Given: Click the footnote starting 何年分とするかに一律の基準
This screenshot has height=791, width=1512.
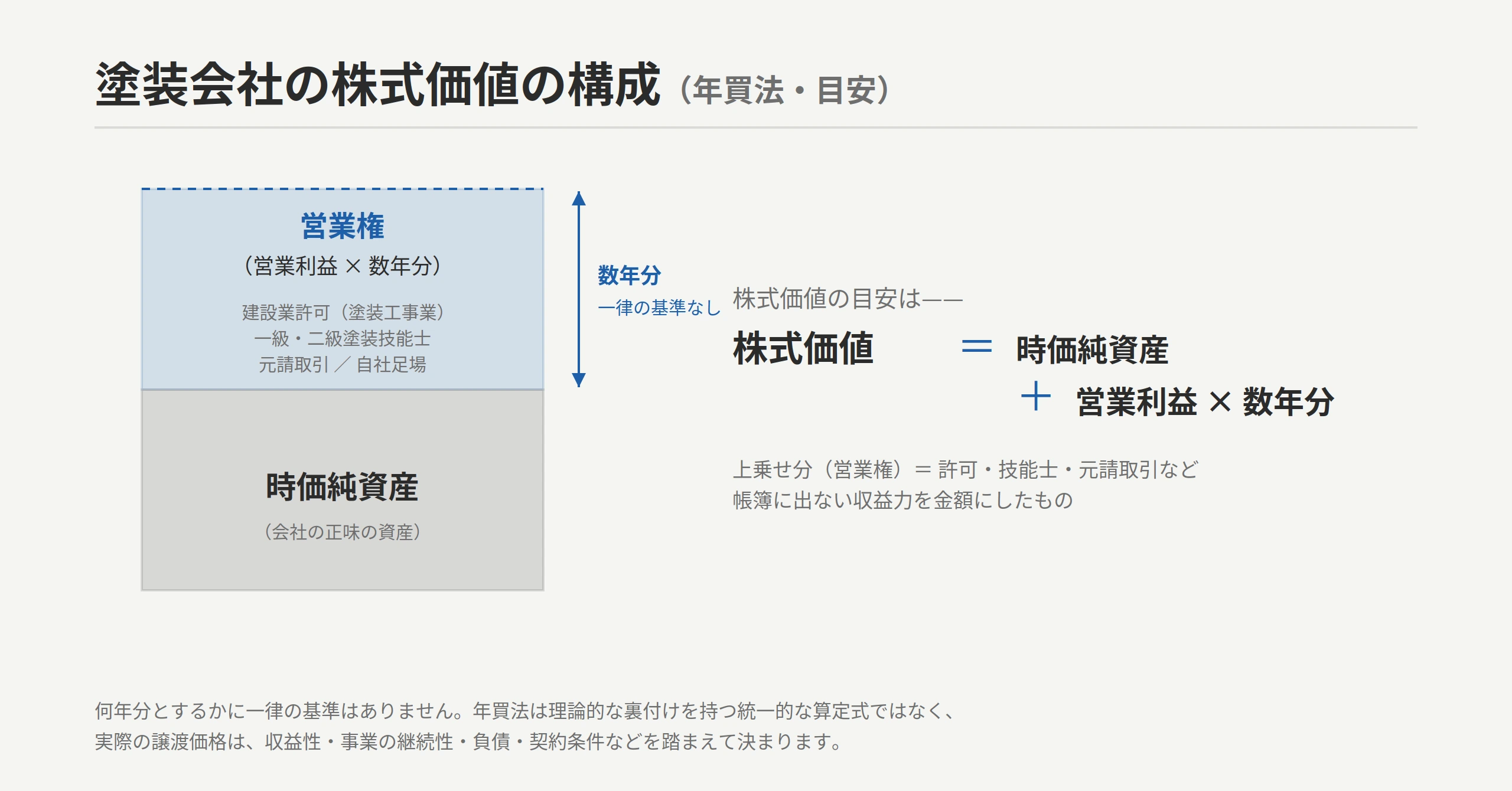Looking at the screenshot, I should 526,711.
